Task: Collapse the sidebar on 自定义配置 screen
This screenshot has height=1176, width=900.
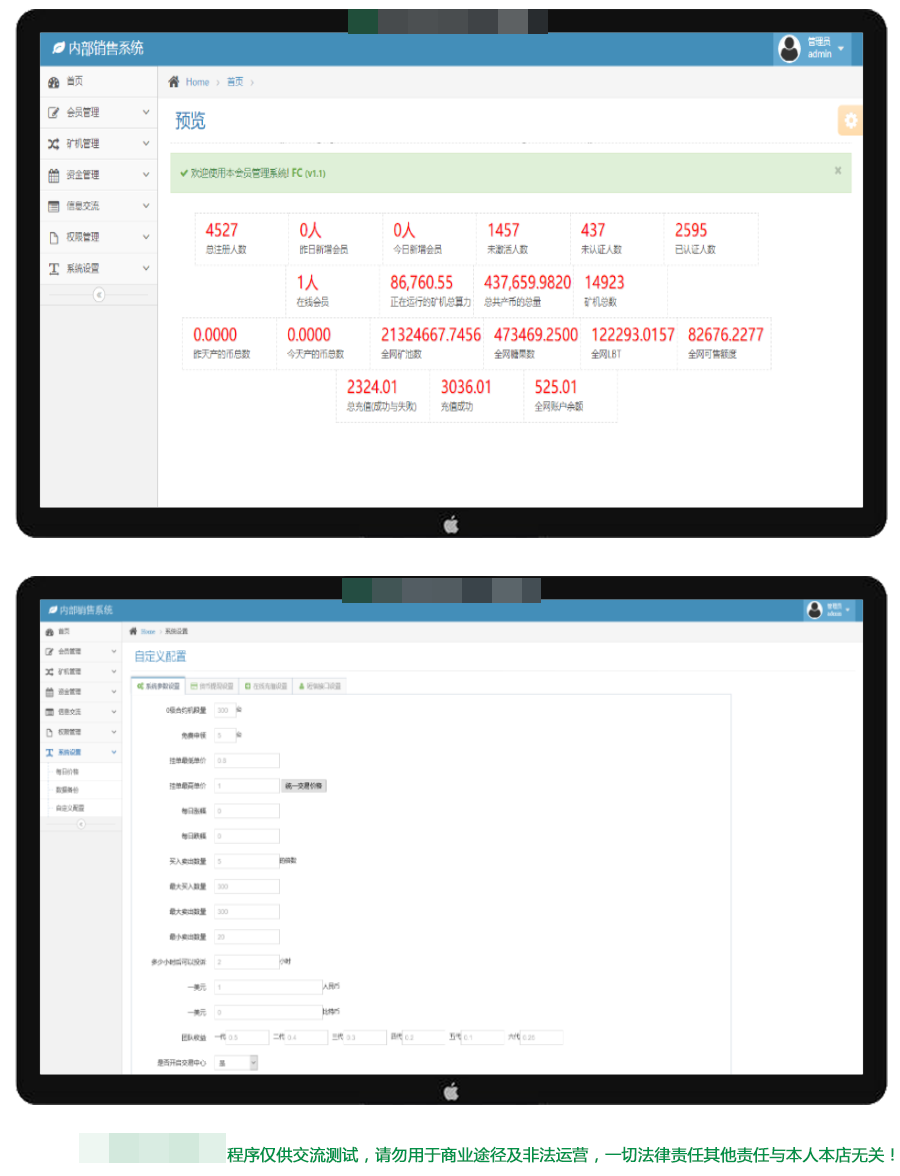Action: pos(81,824)
